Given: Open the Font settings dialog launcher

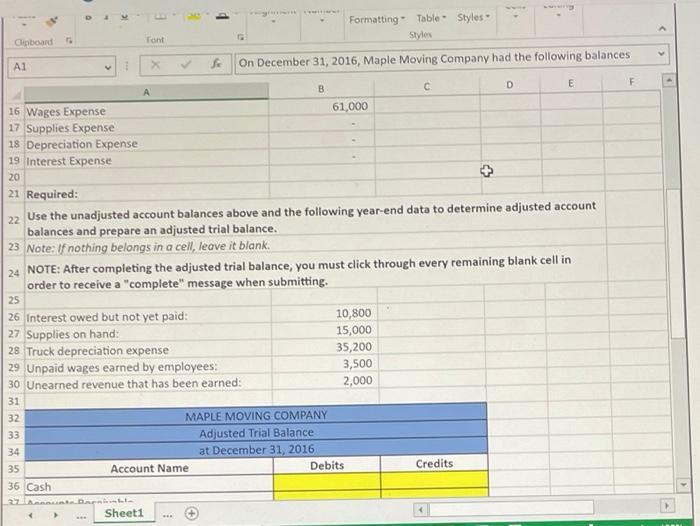Looking at the screenshot, I should click(241, 37).
